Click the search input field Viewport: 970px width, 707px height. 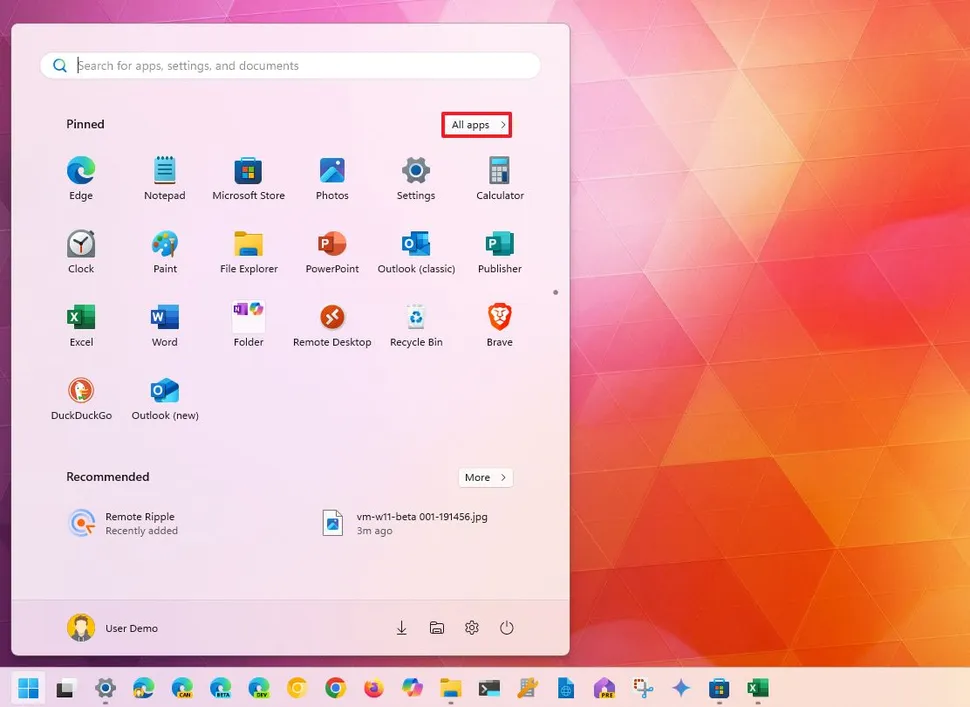coord(290,65)
